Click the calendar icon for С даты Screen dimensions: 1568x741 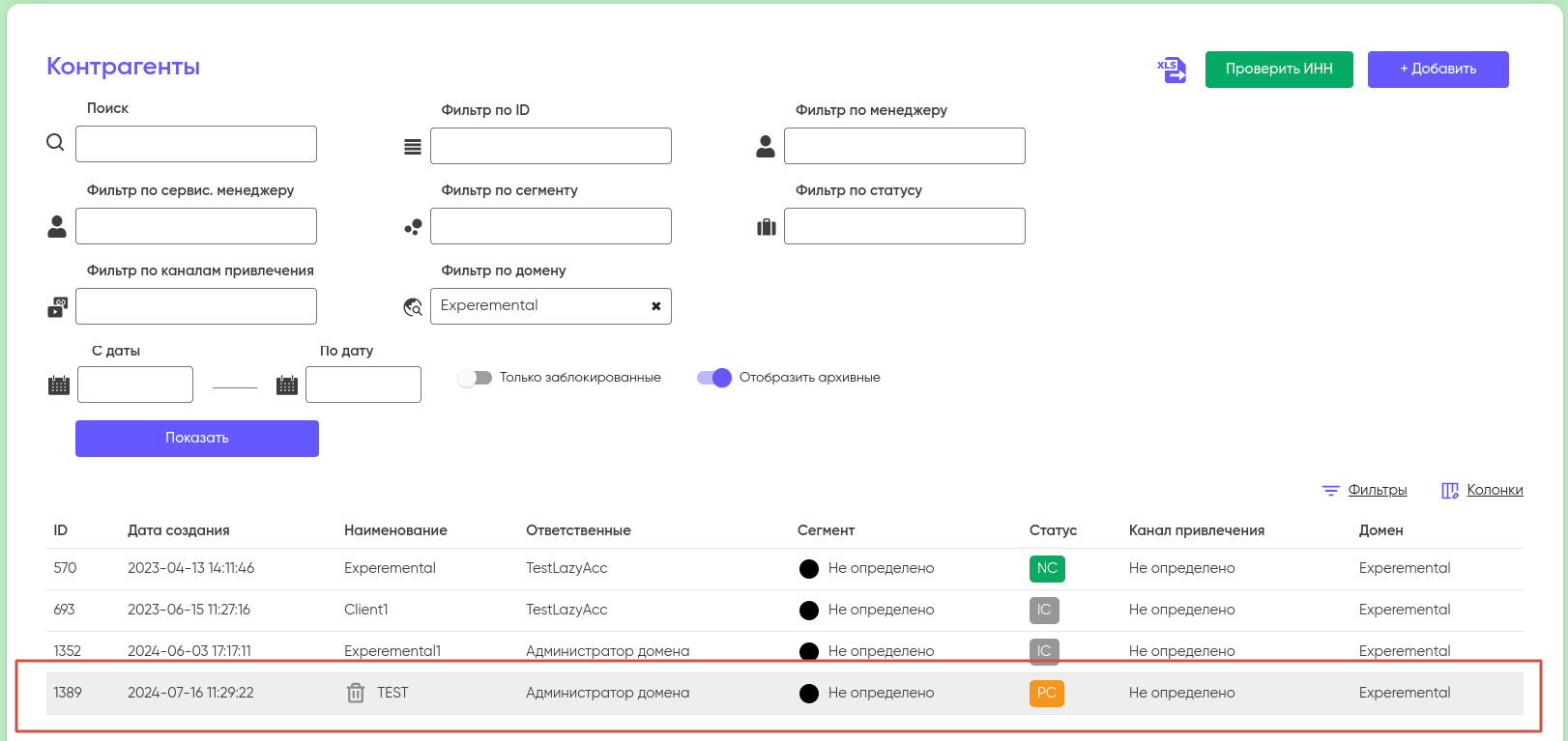click(59, 385)
